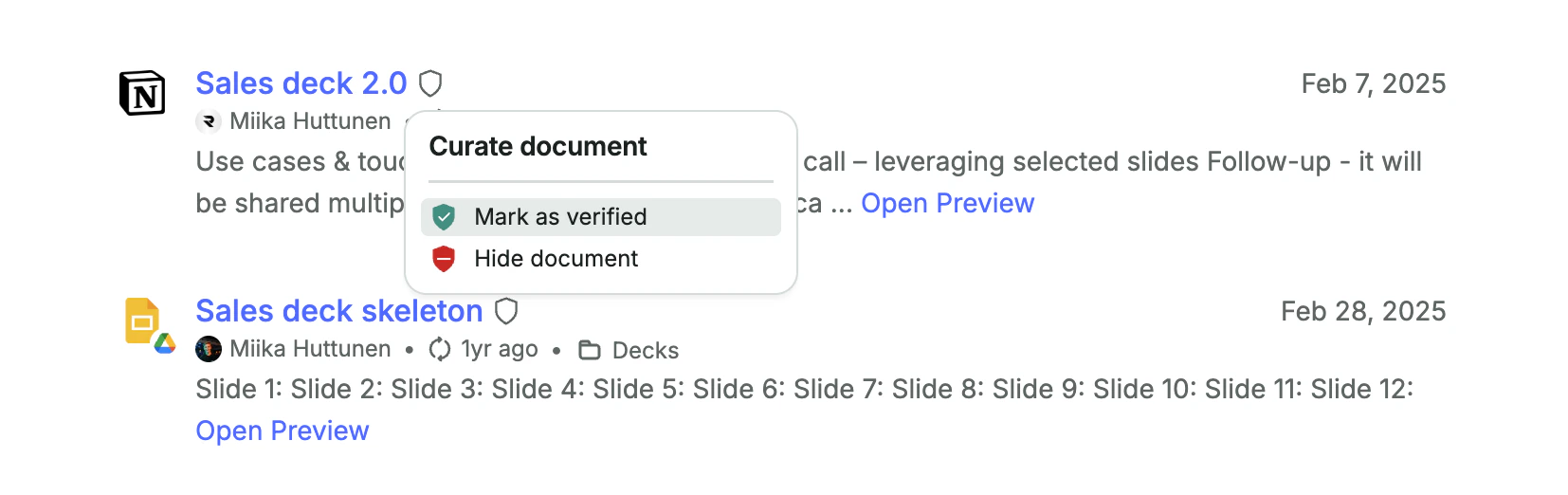Image resolution: width=1568 pixels, height=495 pixels.
Task: Click shield icon next to Sales deck 2.0
Action: click(430, 83)
